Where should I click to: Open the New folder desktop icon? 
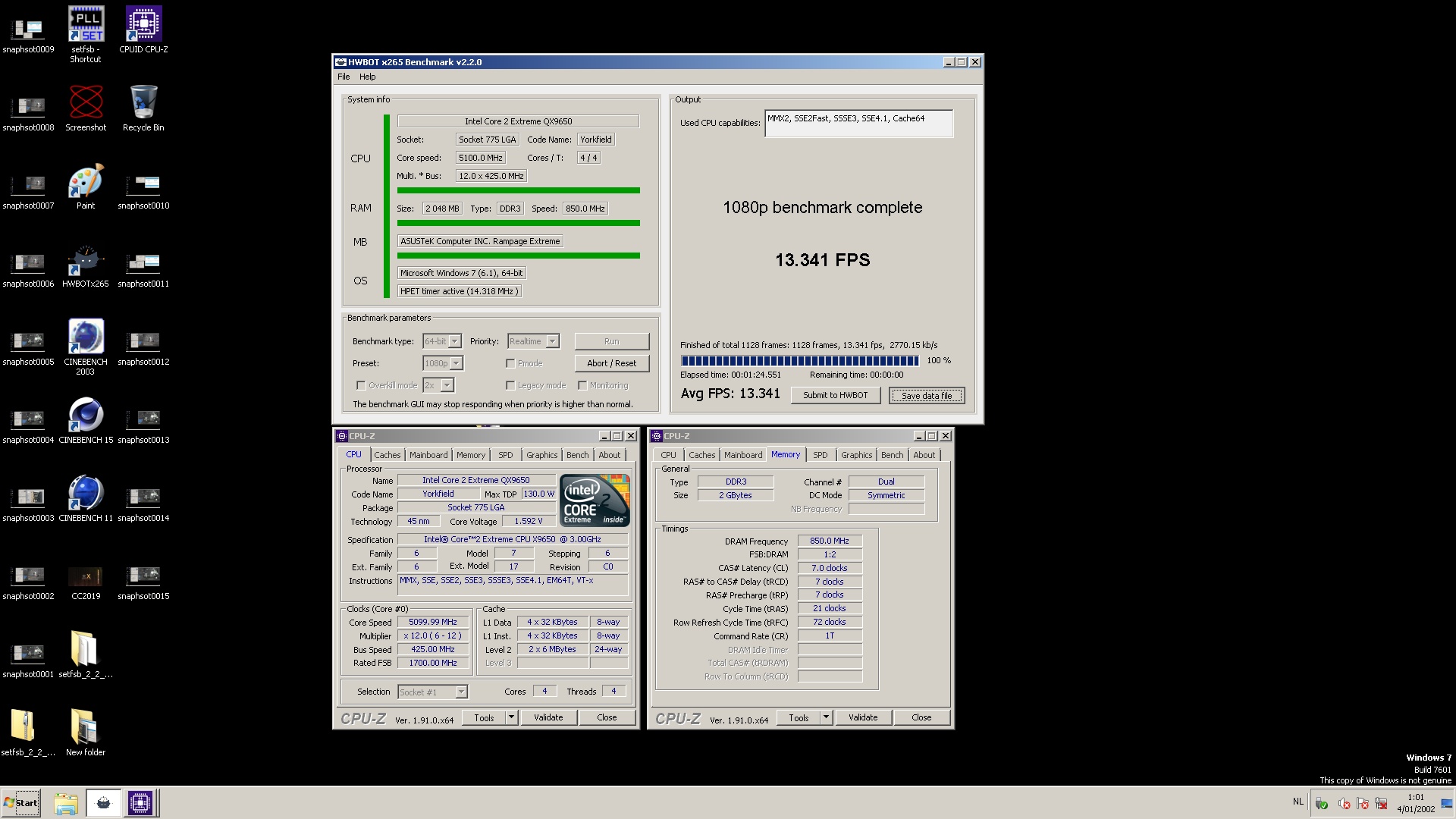pos(86,733)
